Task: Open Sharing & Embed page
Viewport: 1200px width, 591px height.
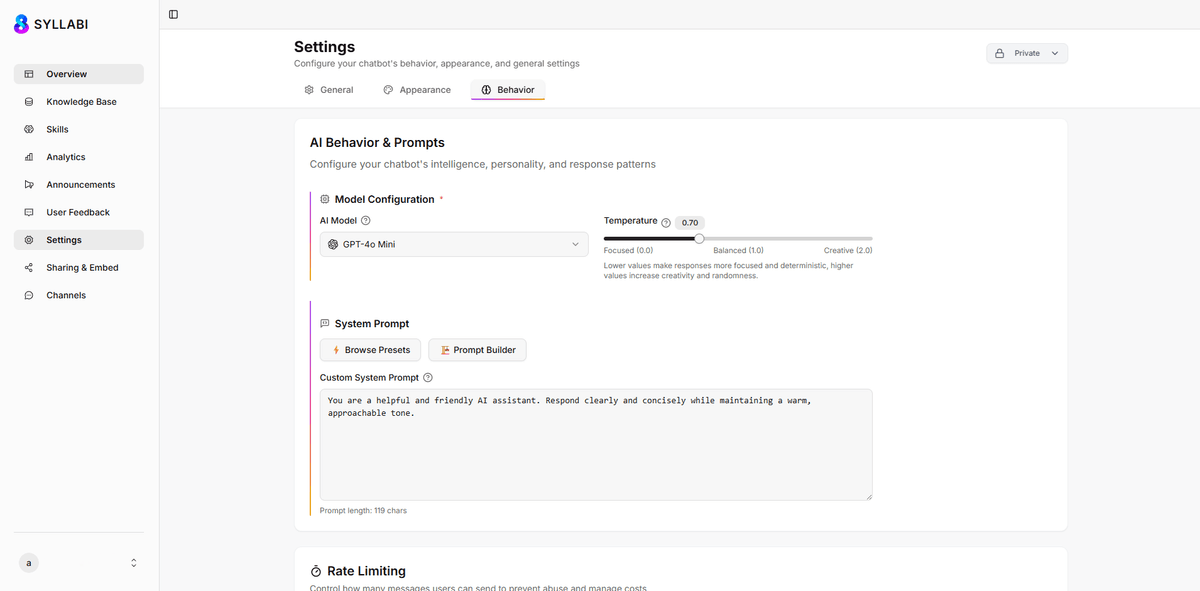Action: pyautogui.click(x=82, y=268)
